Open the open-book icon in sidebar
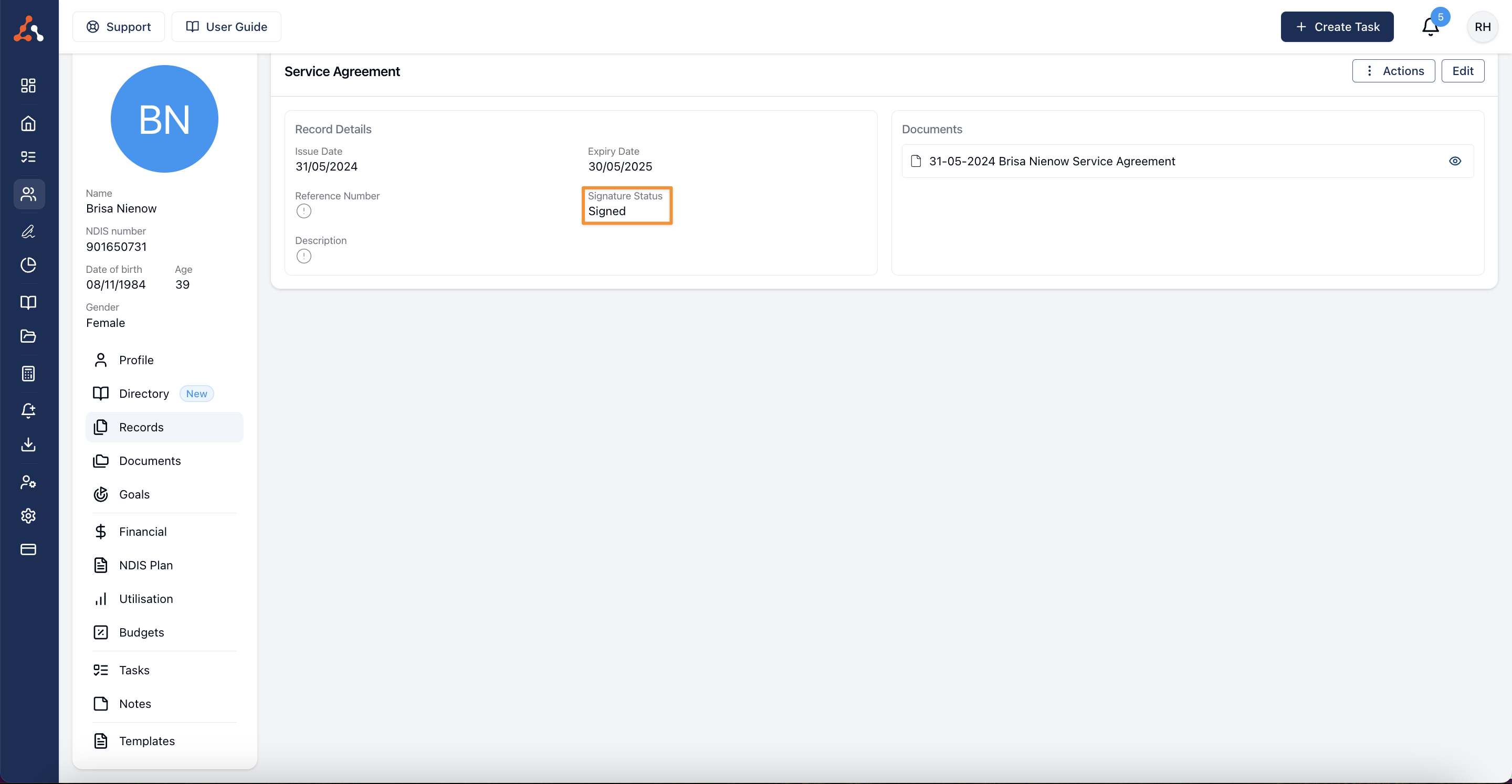The image size is (1512, 784). pos(28,302)
